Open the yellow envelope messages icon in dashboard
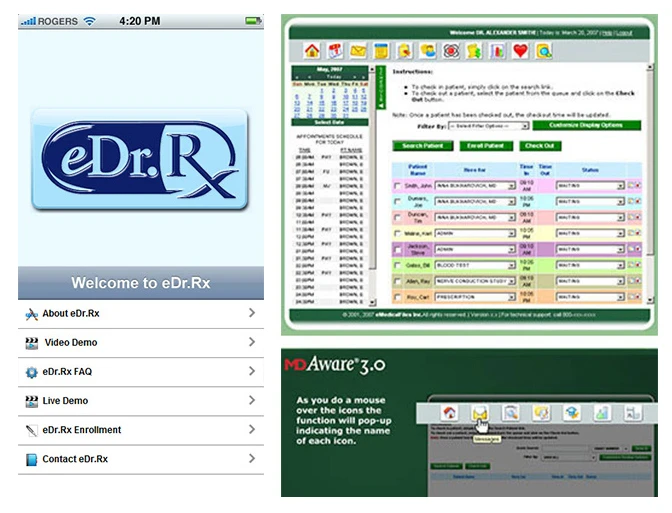Viewport: 672px width, 513px height. [x=358, y=51]
